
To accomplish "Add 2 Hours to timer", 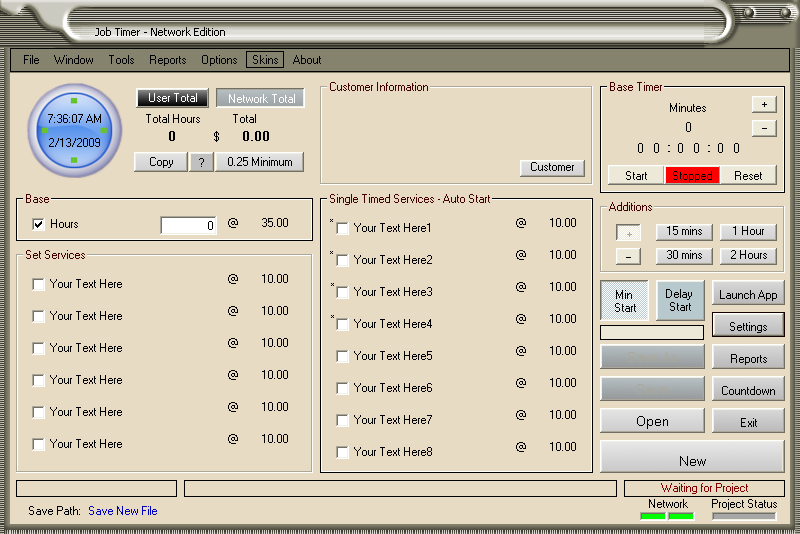I will 748,256.
